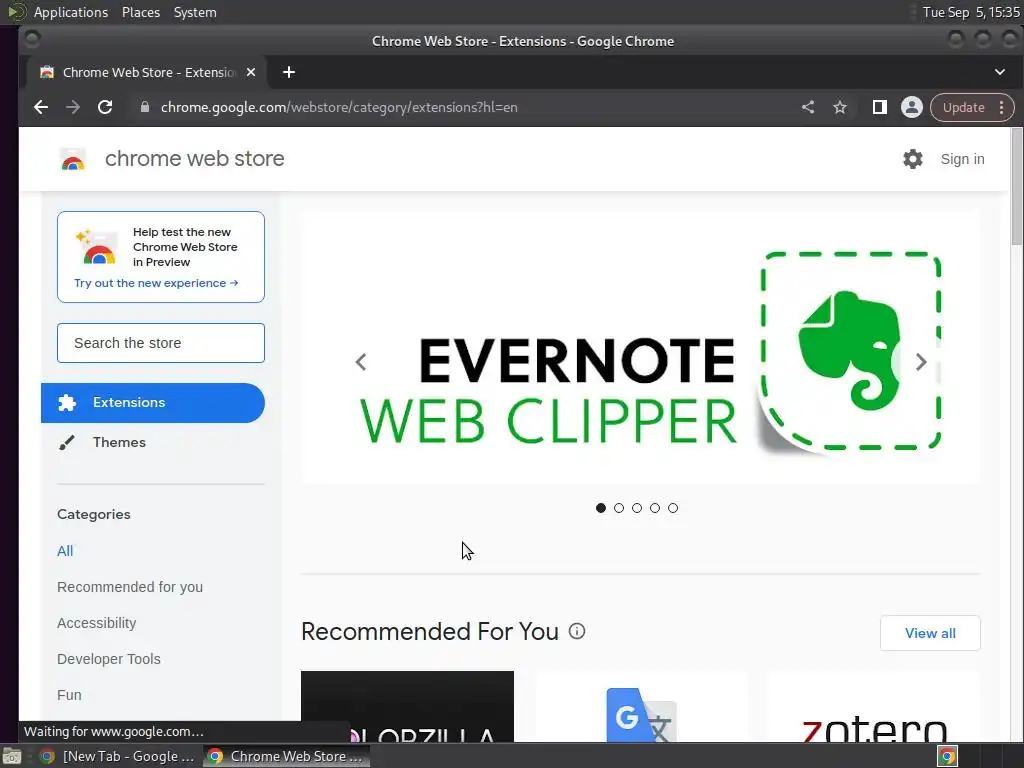Open the Chrome profile avatar menu
The width and height of the screenshot is (1024, 768).
coord(912,107)
